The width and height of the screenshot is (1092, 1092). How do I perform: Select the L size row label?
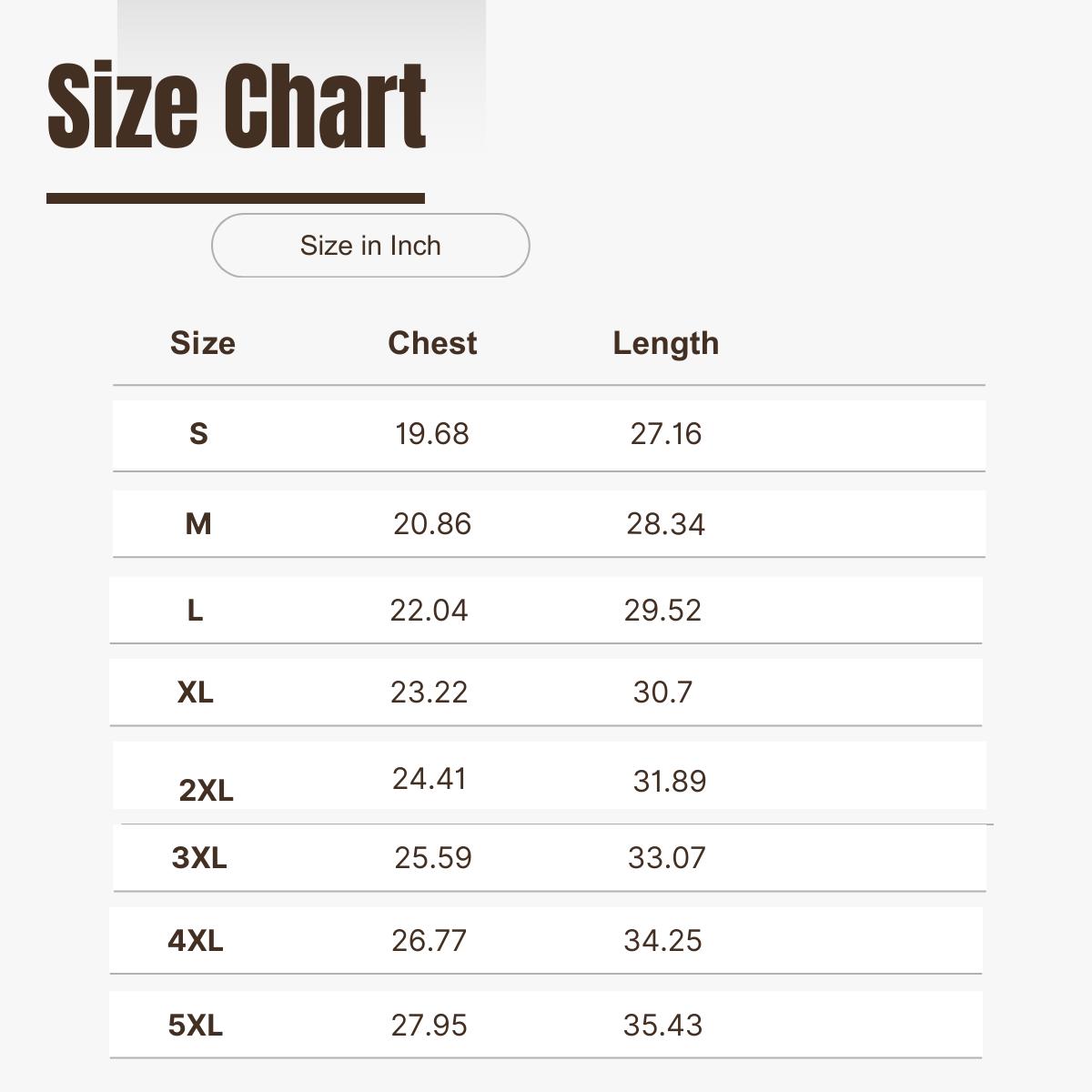[x=195, y=611]
